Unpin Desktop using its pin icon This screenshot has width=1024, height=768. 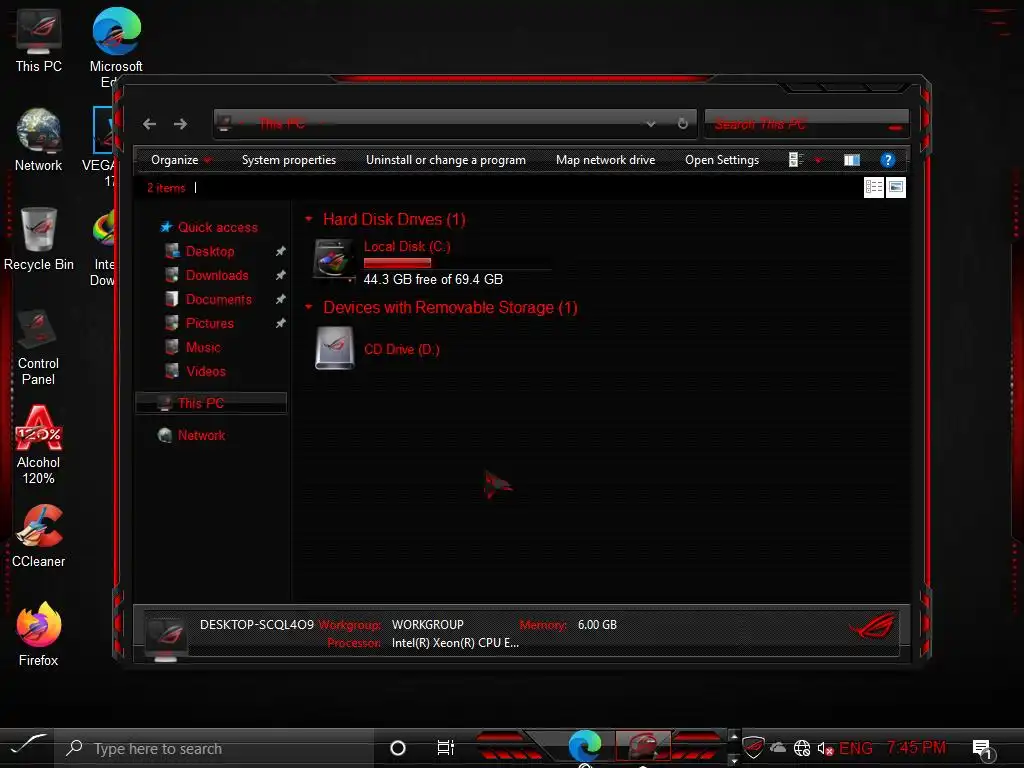(280, 251)
